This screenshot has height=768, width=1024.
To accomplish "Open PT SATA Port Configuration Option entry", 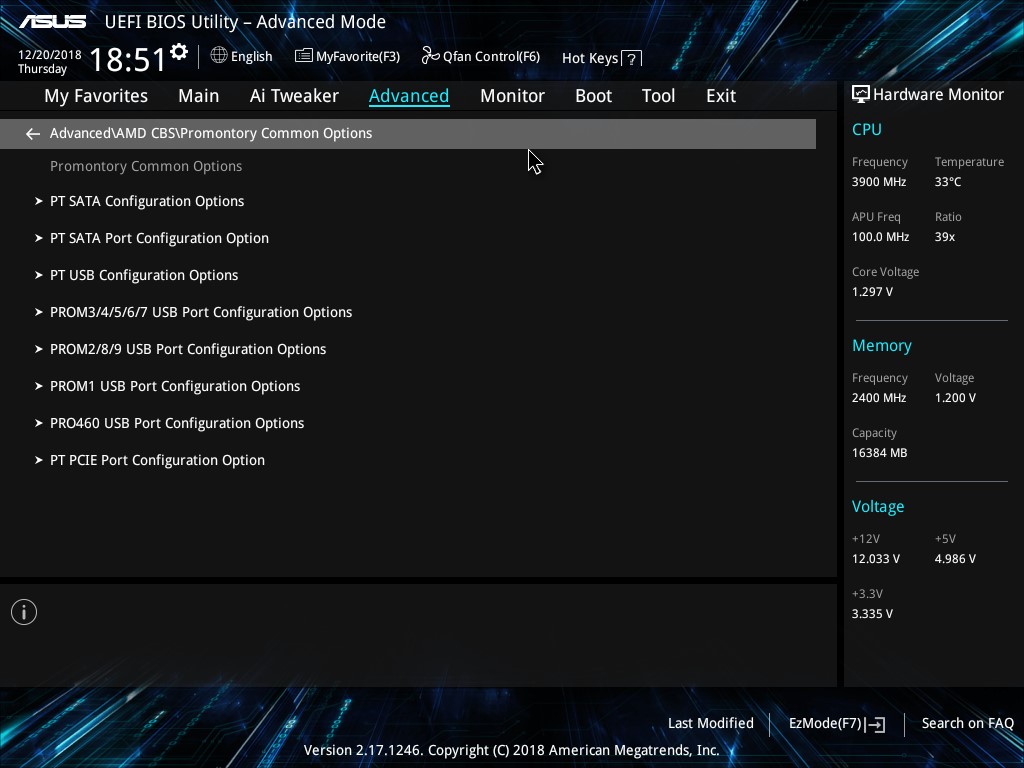I will coord(159,238).
